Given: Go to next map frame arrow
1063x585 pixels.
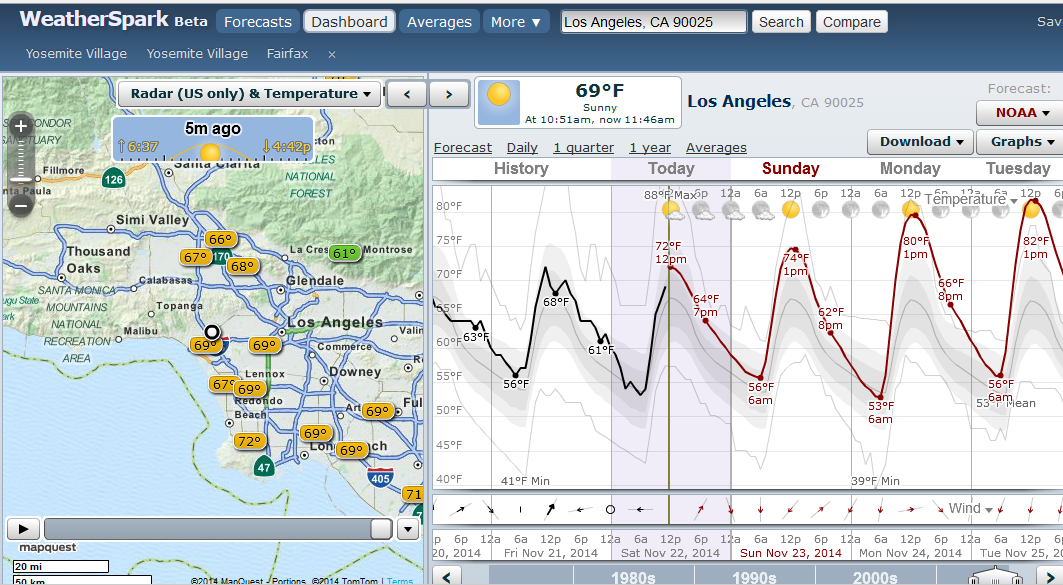Looking at the screenshot, I should 449,94.
